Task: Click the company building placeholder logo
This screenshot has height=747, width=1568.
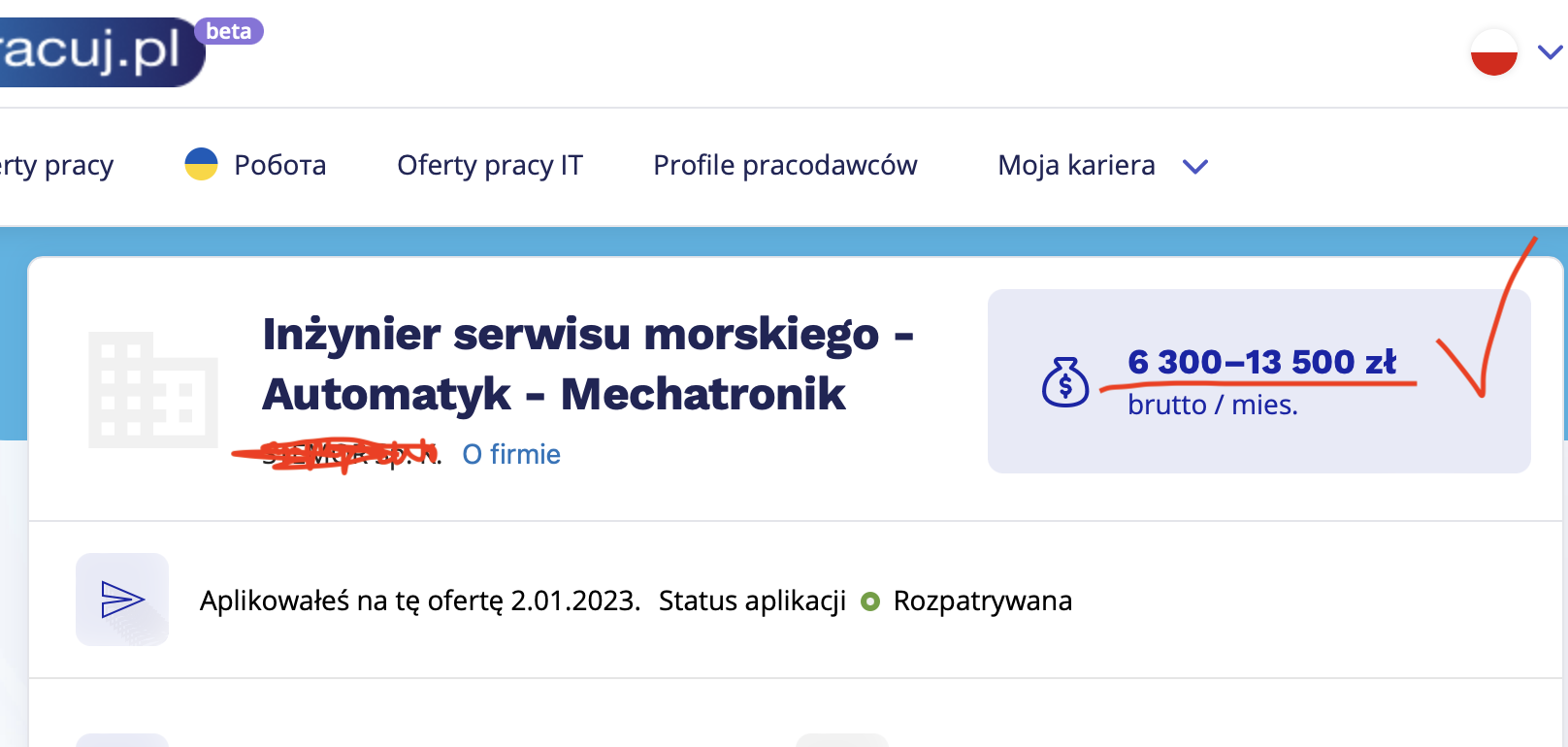Action: [153, 390]
